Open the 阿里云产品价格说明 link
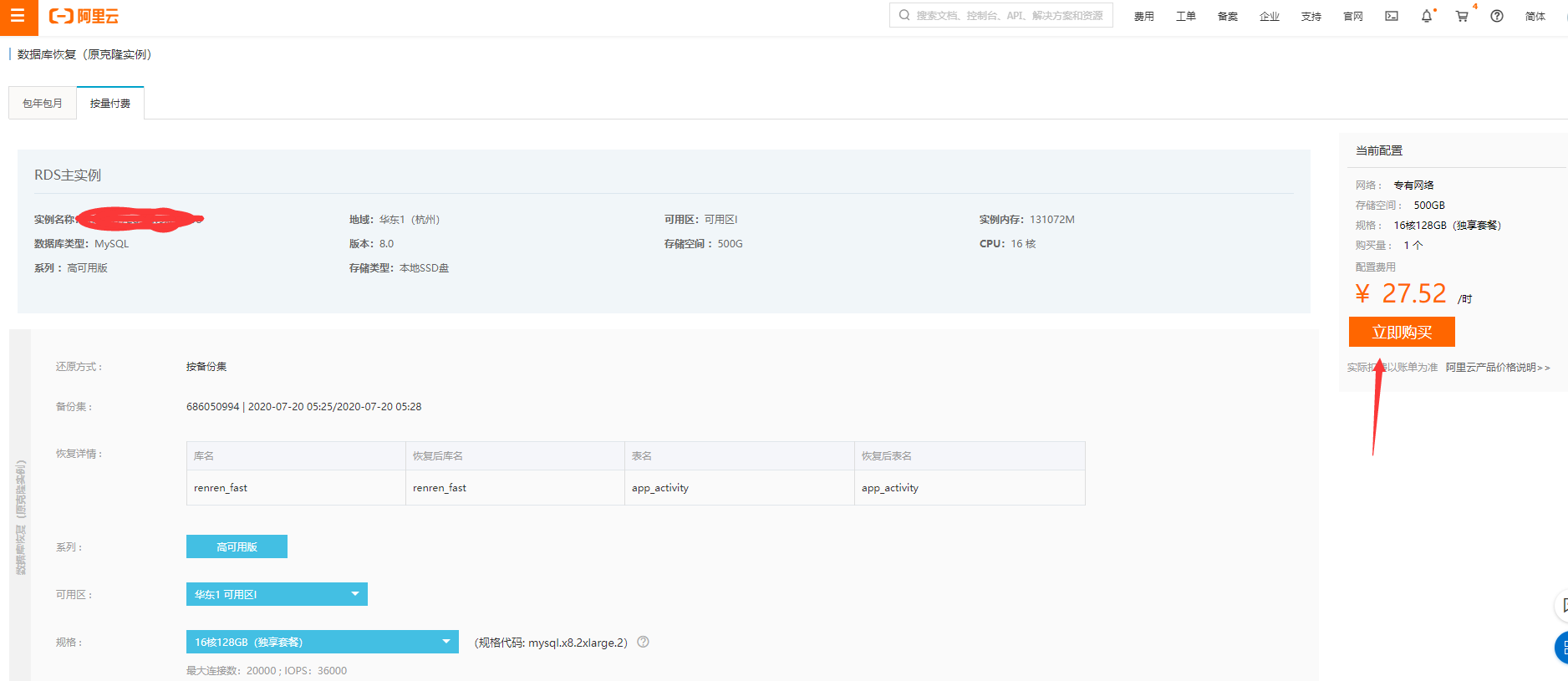The height and width of the screenshot is (681, 1568). (x=1497, y=368)
